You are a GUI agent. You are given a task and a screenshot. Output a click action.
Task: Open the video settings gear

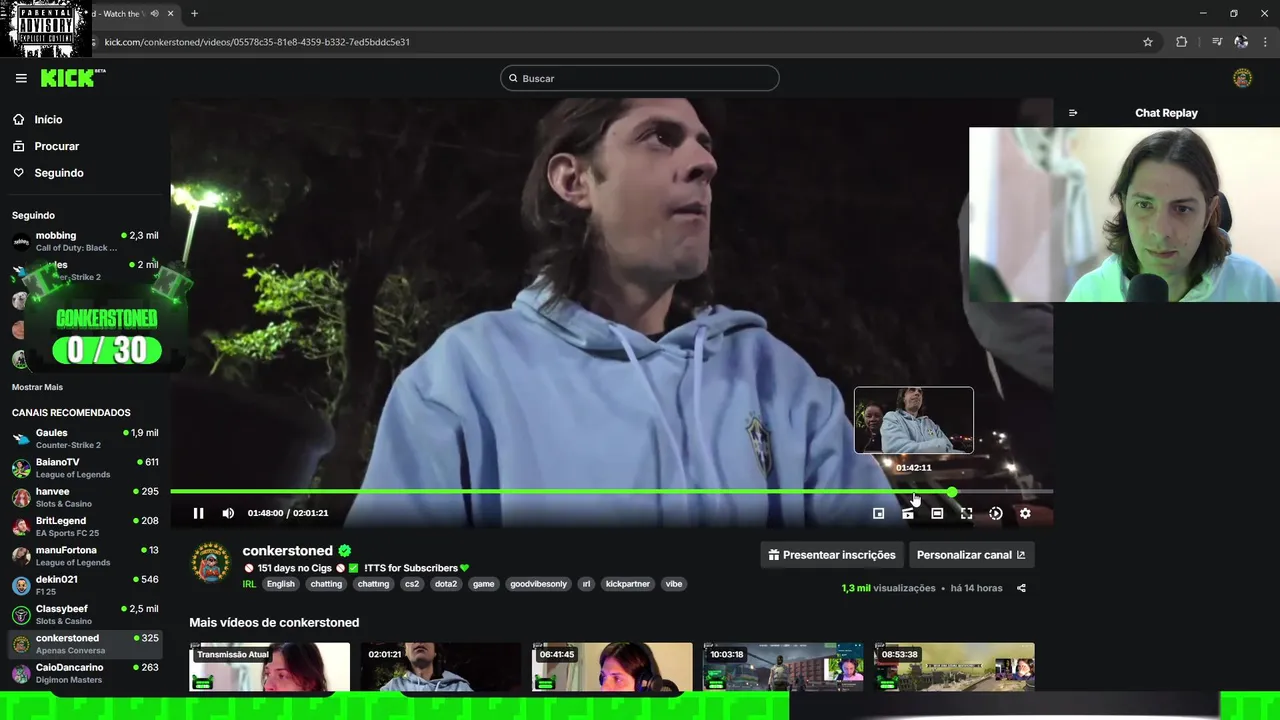[x=1025, y=513]
